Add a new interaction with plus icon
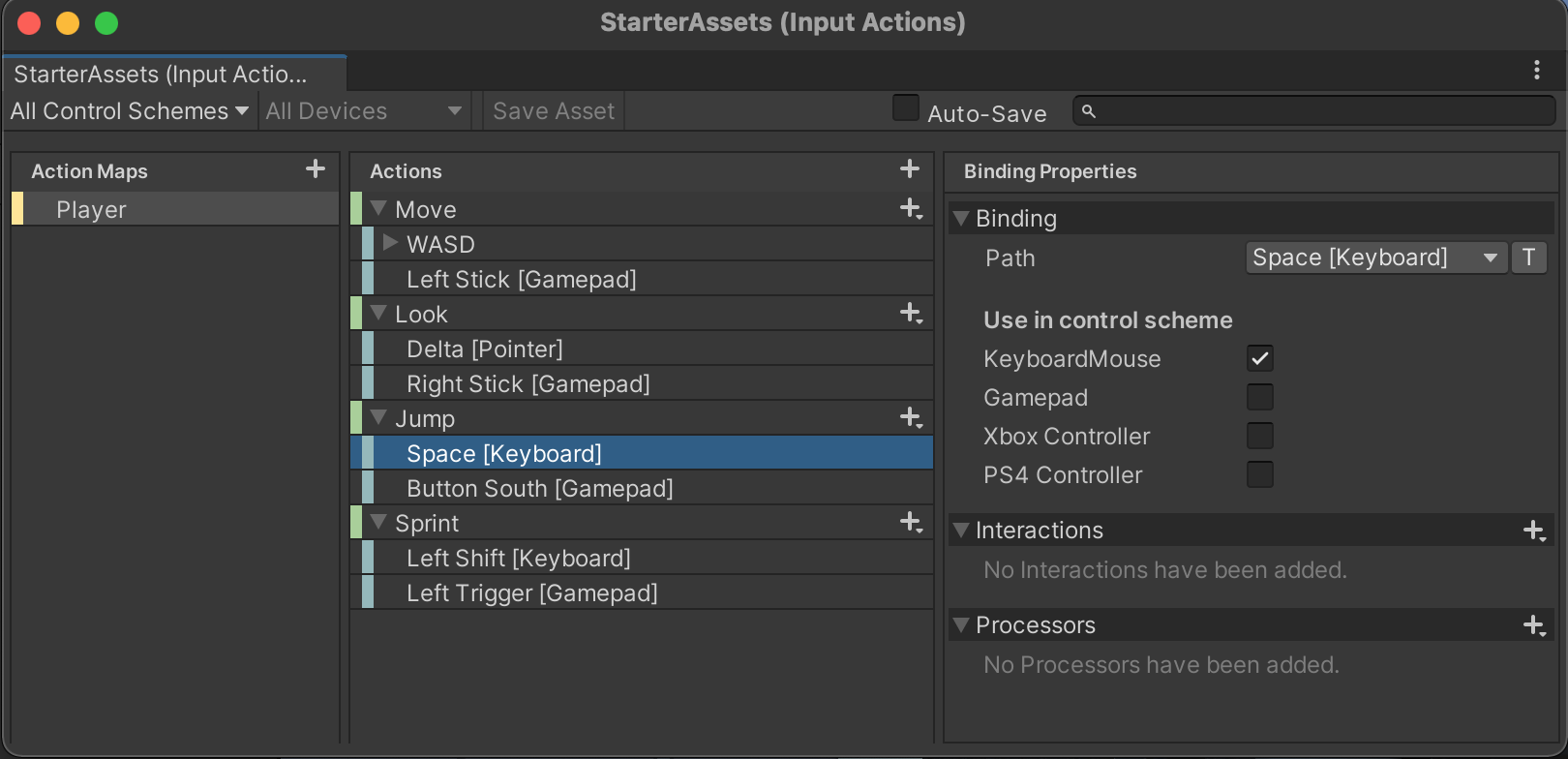Image resolution: width=1568 pixels, height=759 pixels. coord(1533,531)
